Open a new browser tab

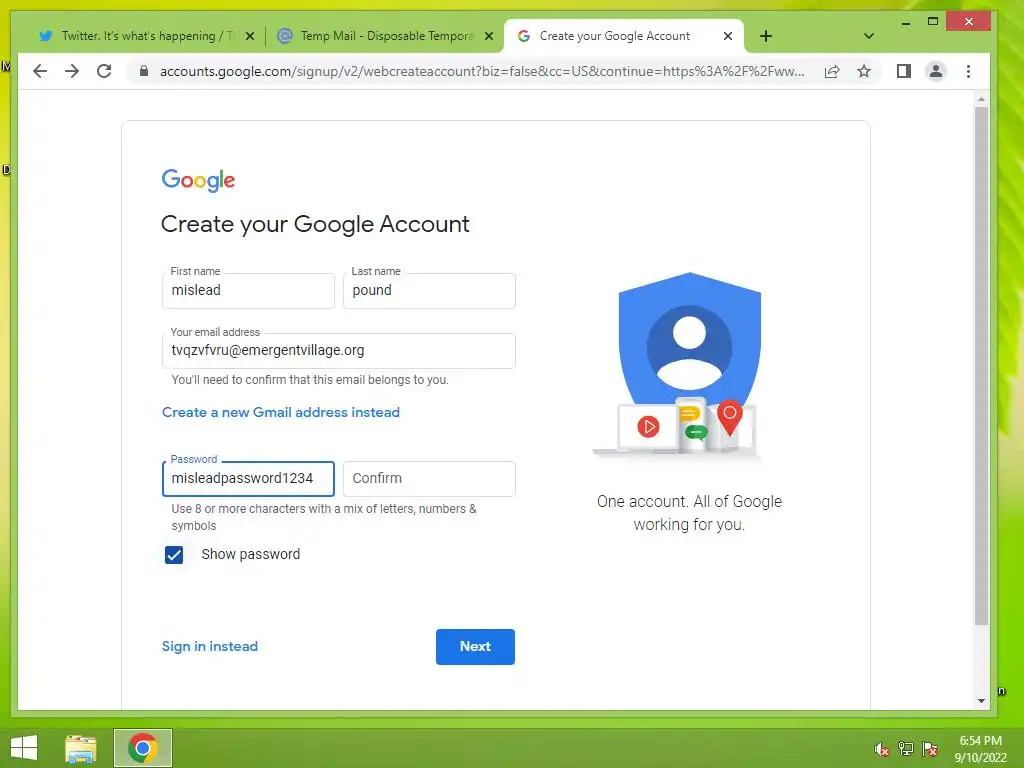(766, 36)
